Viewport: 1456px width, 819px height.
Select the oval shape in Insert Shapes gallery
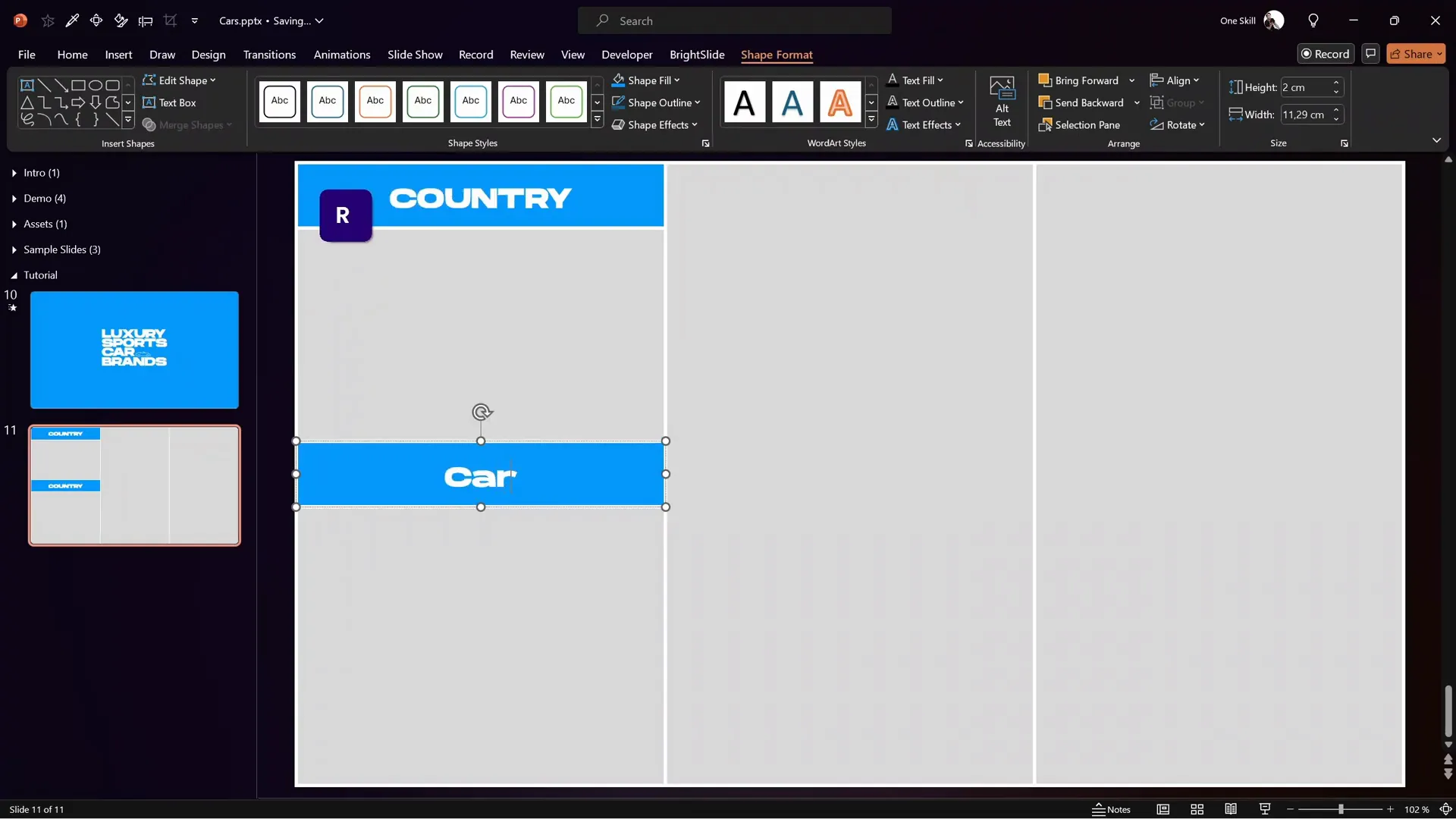(x=95, y=85)
